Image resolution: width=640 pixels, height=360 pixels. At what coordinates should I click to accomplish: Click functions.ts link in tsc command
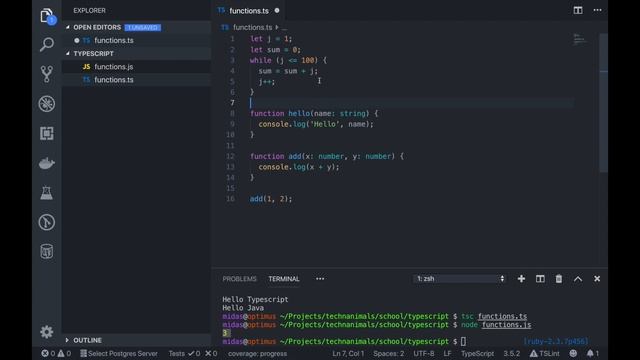click(x=502, y=316)
